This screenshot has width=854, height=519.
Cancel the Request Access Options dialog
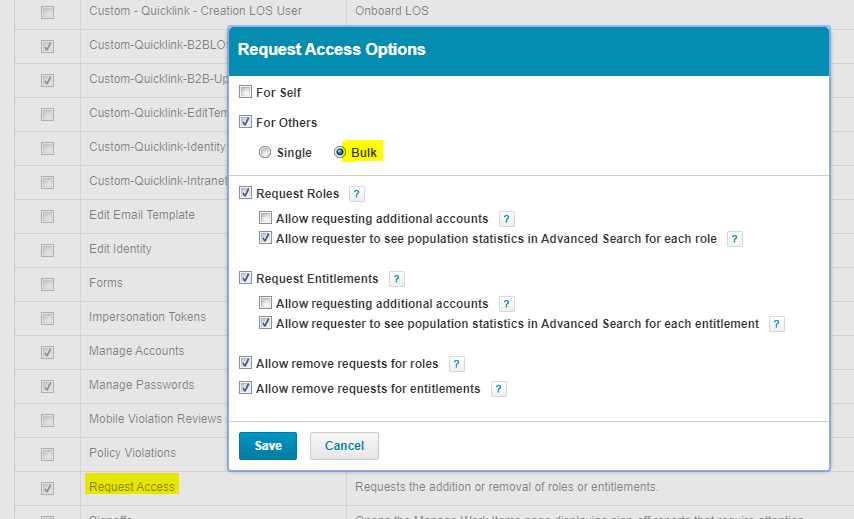click(344, 446)
